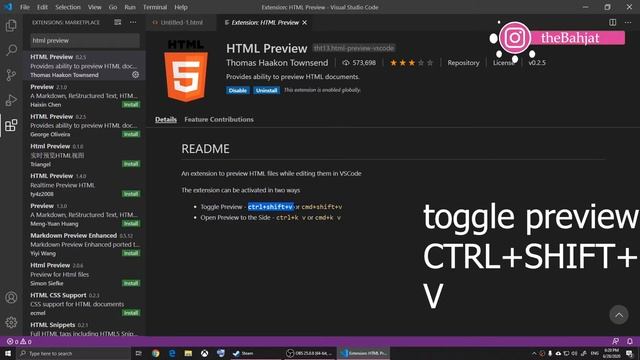Screen dimensions: 640x360
Task: Open the Explorer view in activity bar
Action: pyautogui.click(x=11, y=25)
